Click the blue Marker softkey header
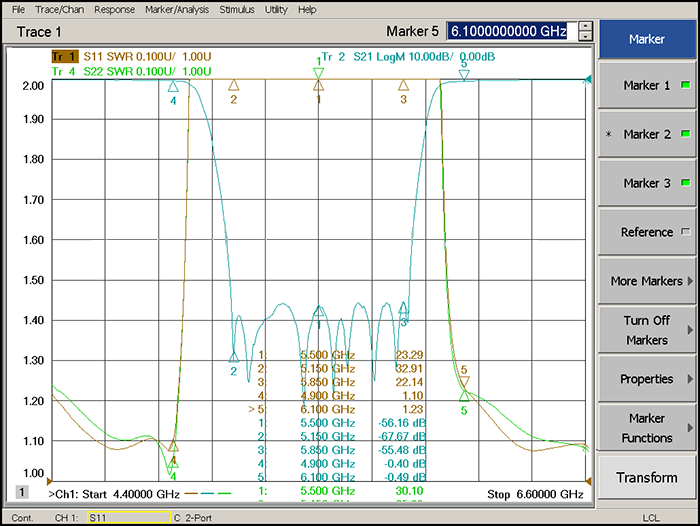 (647, 39)
